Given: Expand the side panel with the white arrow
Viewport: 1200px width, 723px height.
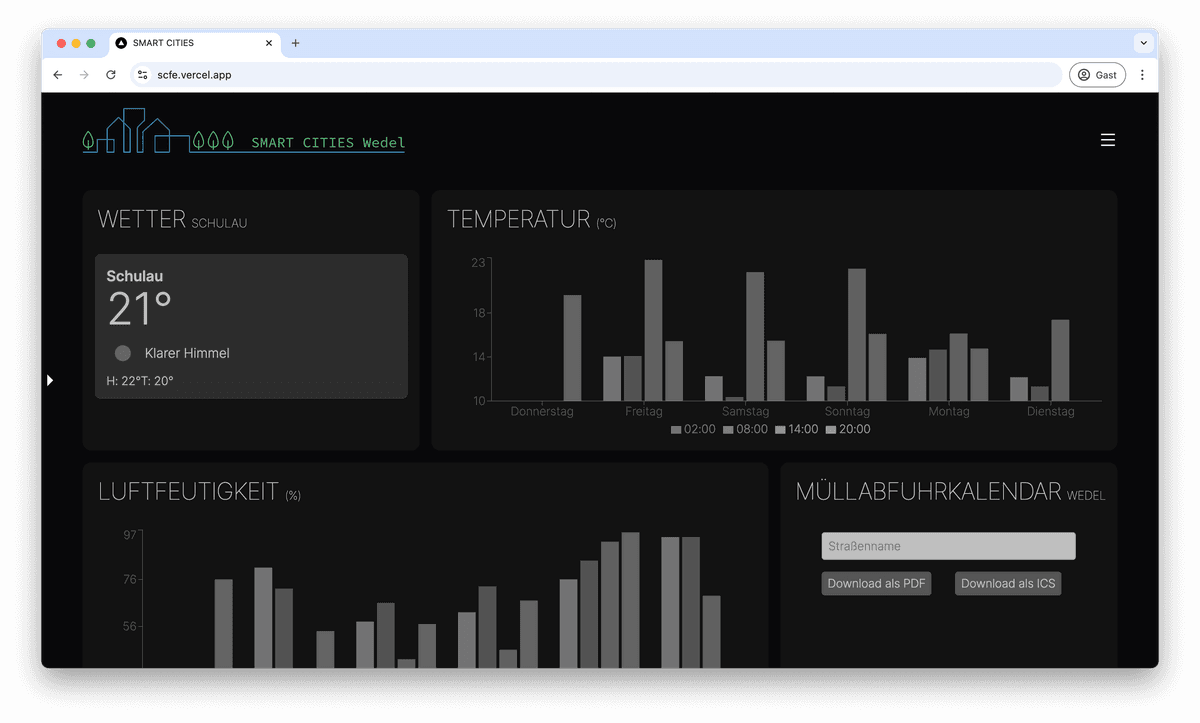Looking at the screenshot, I should tap(50, 380).
